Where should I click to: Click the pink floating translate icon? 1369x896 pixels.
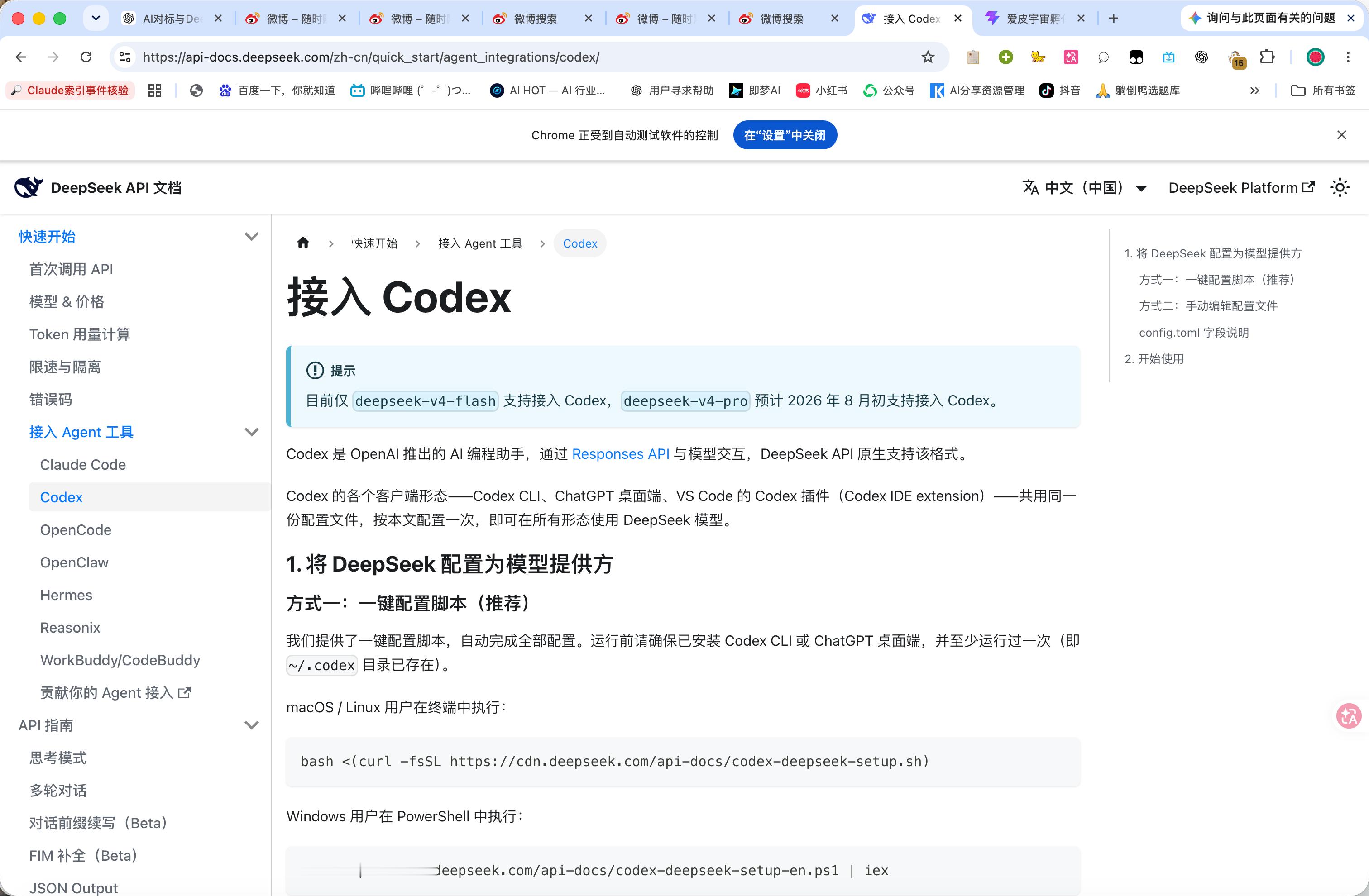coord(1348,715)
